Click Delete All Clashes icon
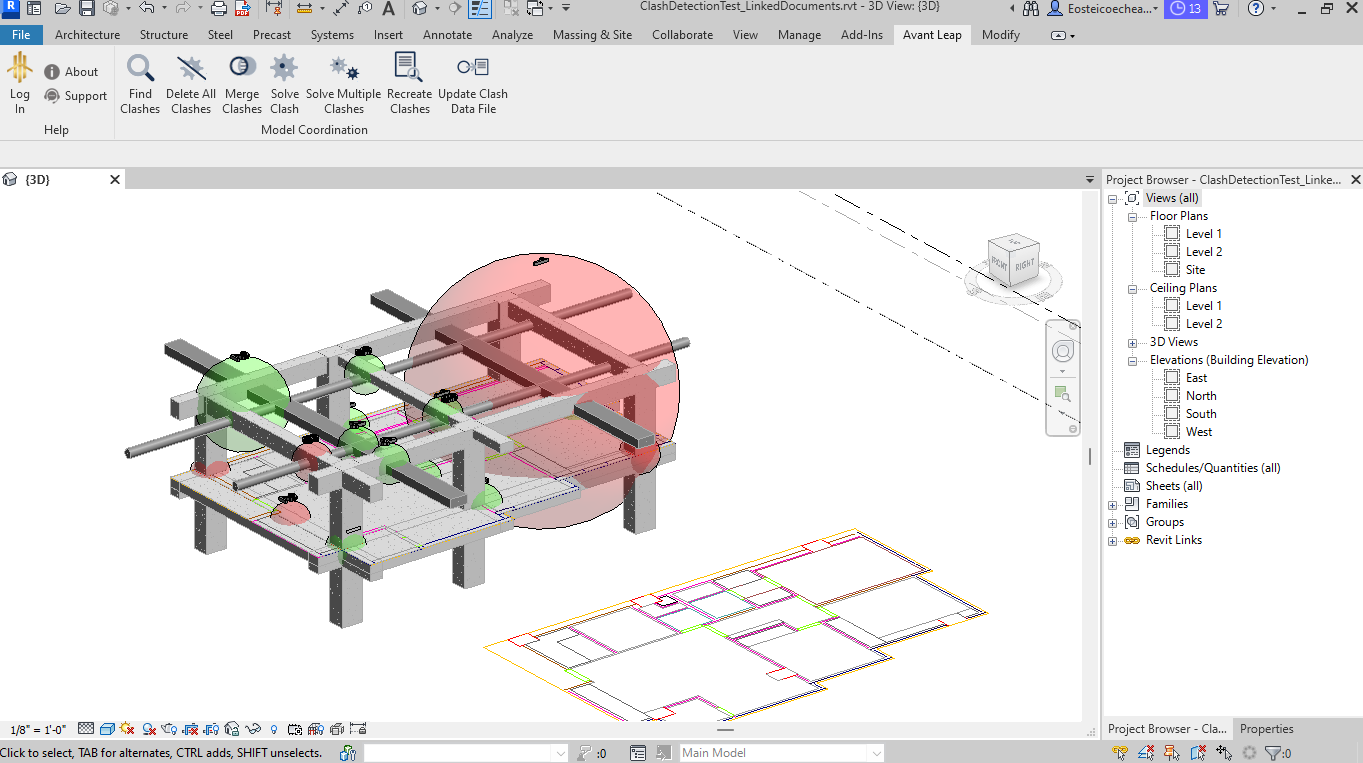 (191, 84)
